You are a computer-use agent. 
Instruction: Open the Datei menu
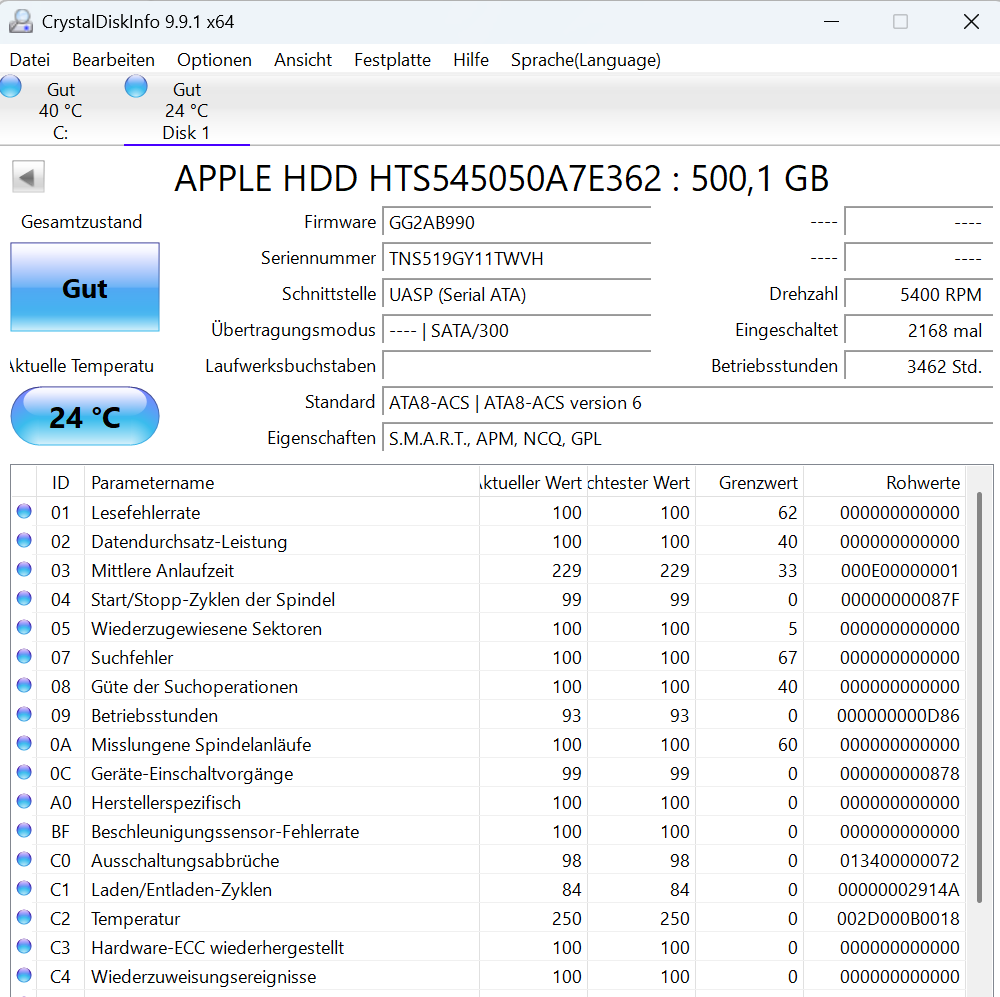[29, 60]
